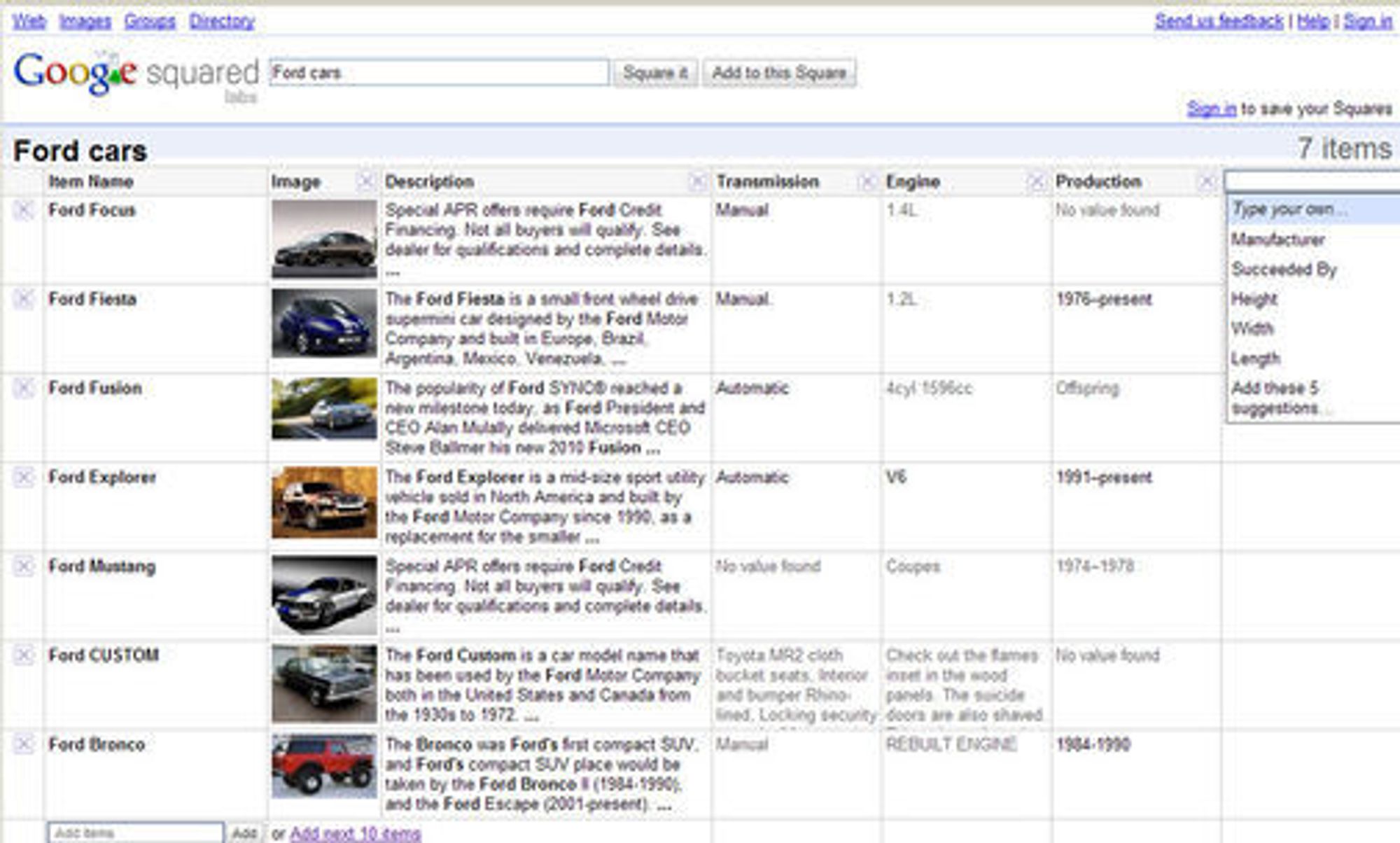The height and width of the screenshot is (843, 1400).
Task: Click the Production column header
Action: coord(1098,182)
